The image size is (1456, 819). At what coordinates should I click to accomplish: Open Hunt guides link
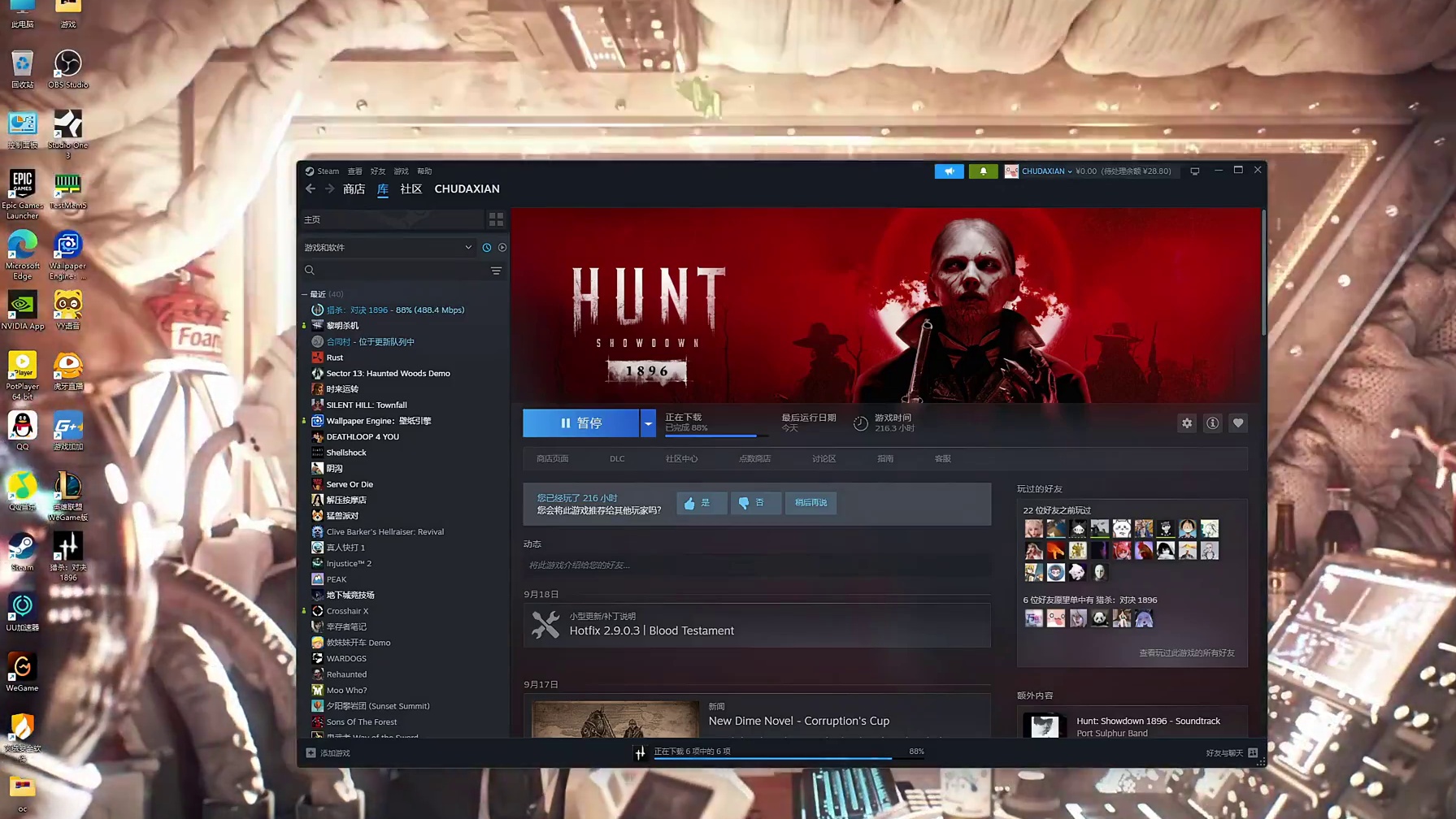[x=885, y=459]
